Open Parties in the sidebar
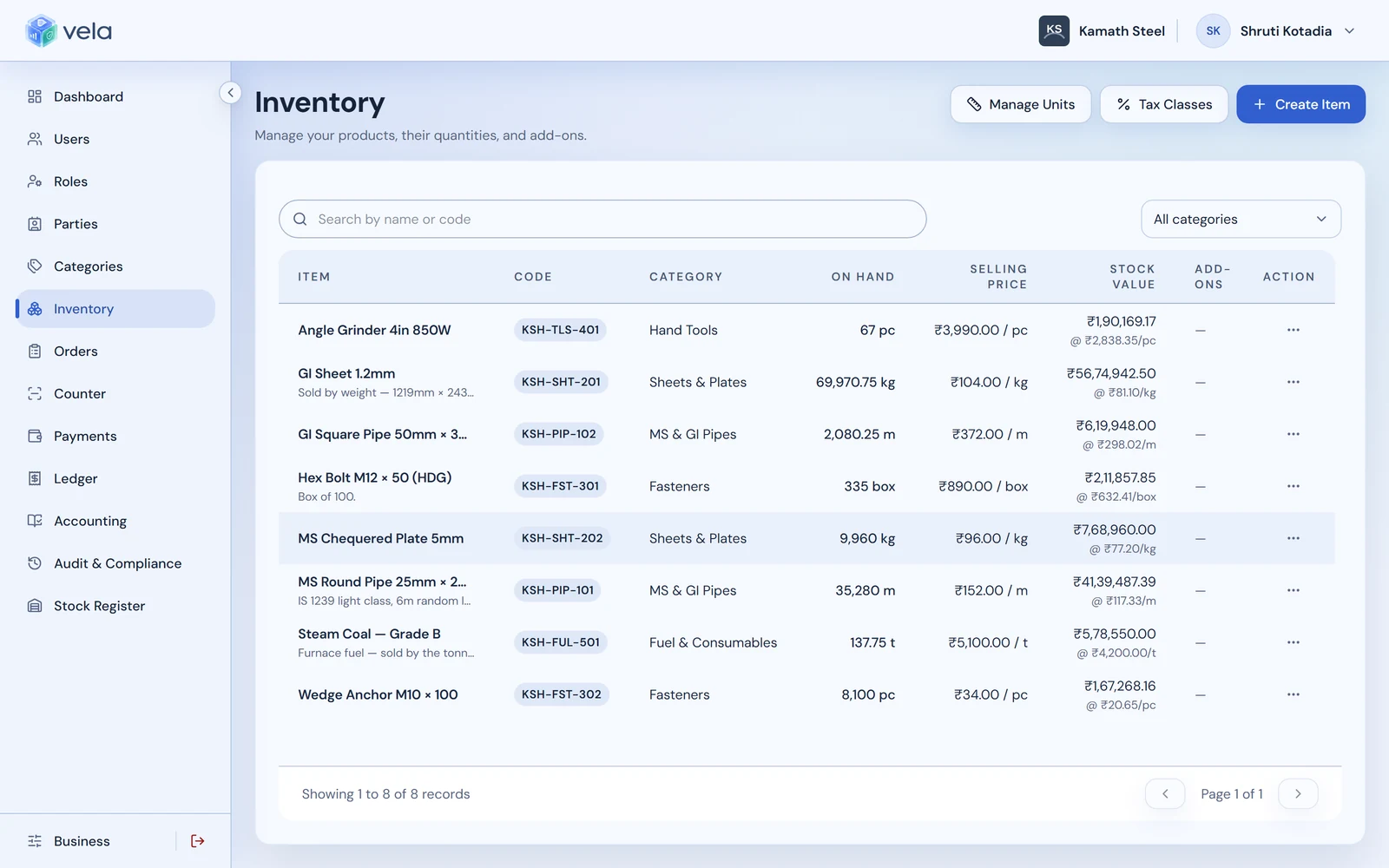The width and height of the screenshot is (1389, 868). (115, 224)
